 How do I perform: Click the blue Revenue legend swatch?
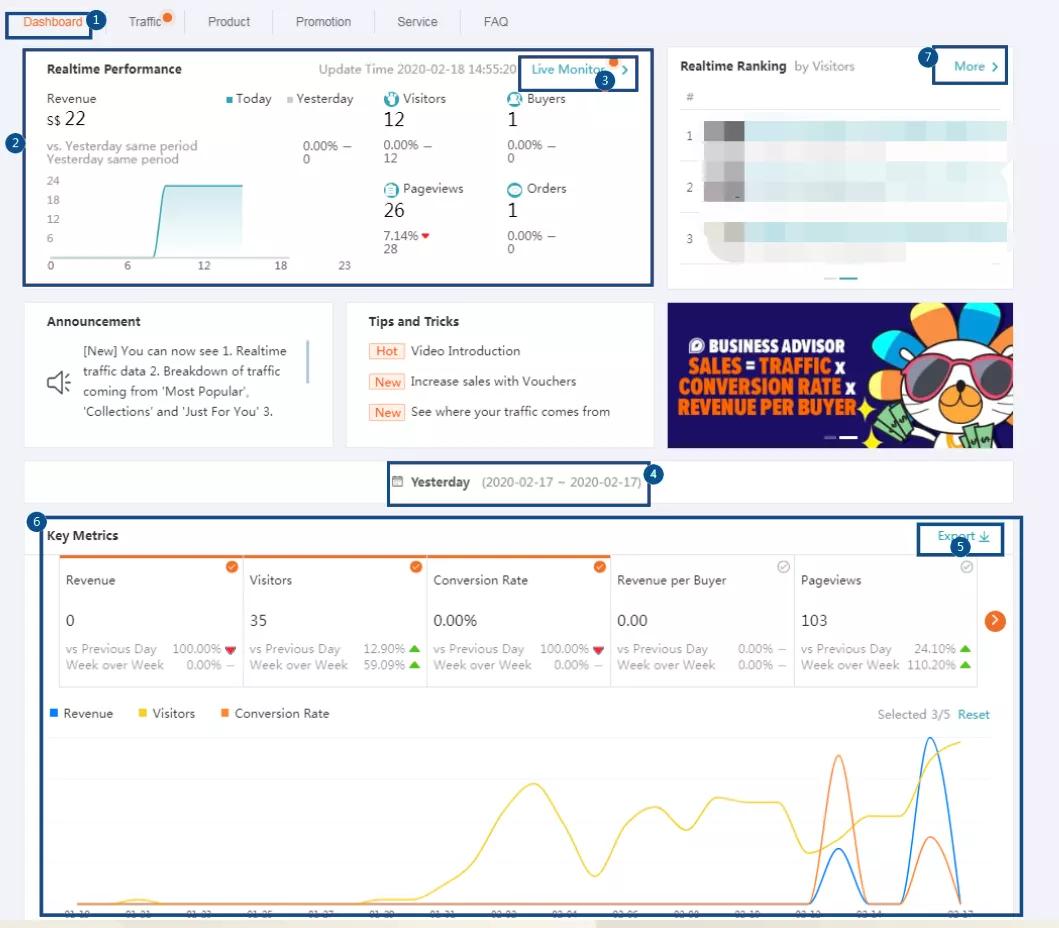point(54,714)
